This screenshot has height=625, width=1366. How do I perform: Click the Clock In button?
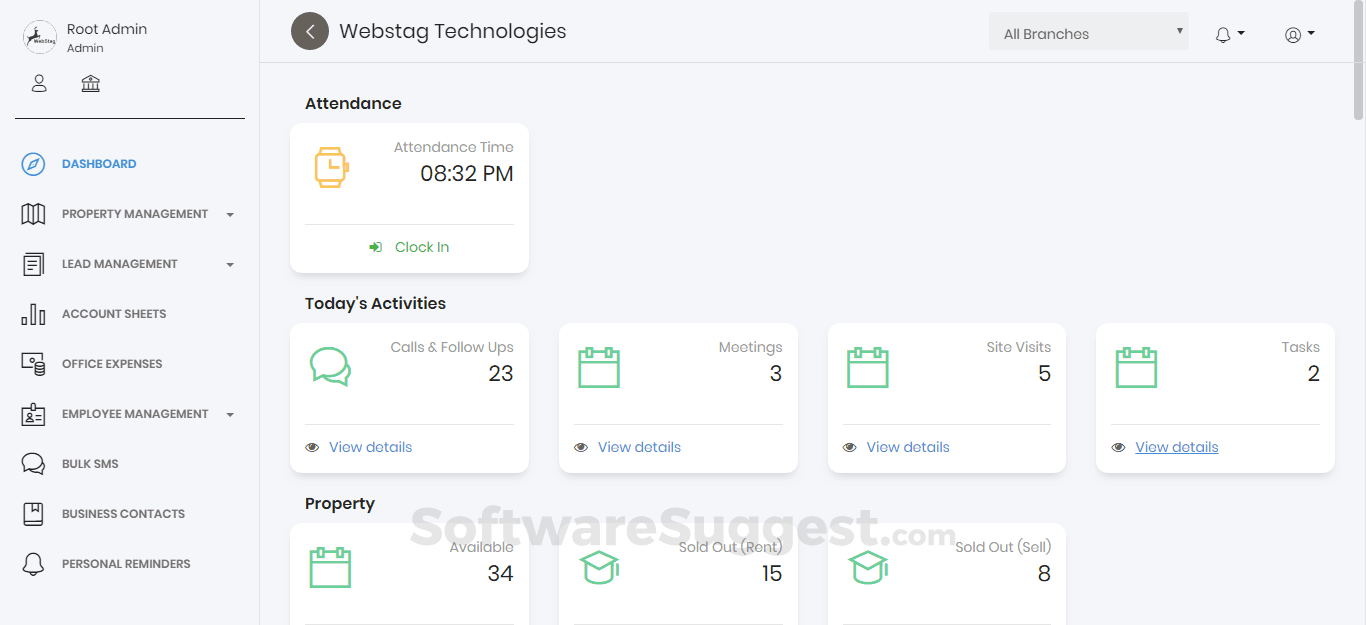(410, 246)
